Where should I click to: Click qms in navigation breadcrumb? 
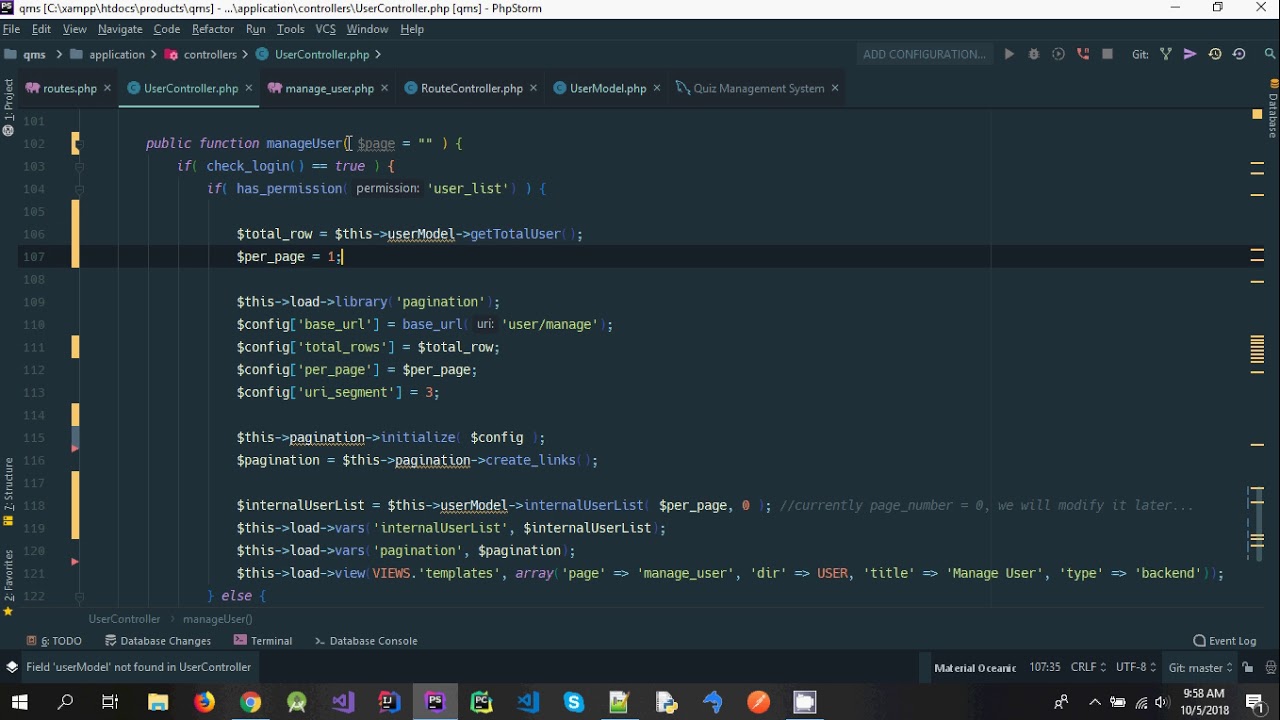(27, 54)
